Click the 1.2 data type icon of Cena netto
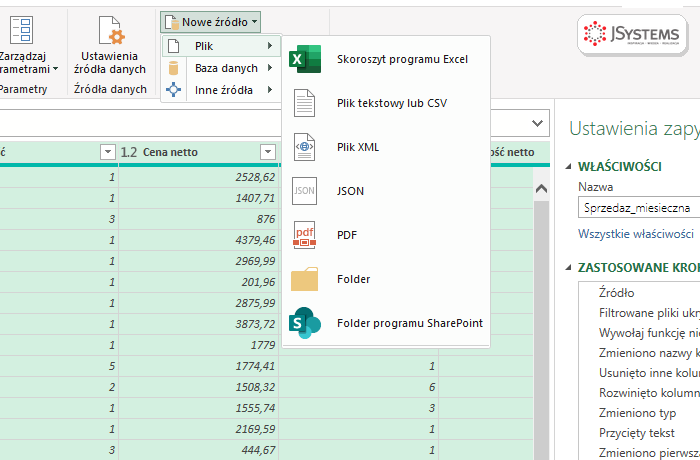The image size is (700, 460). [129, 152]
